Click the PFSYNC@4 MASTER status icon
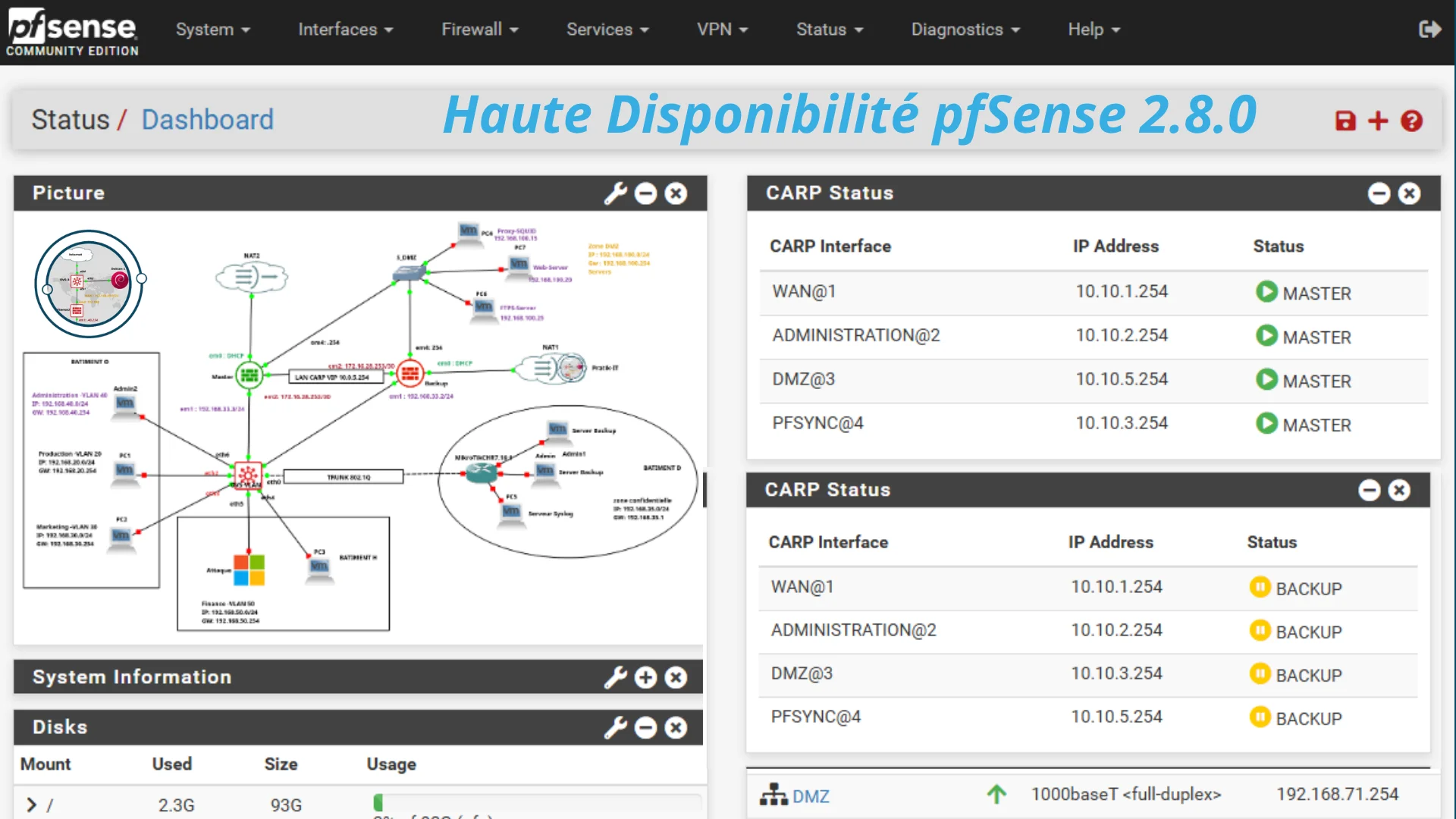Screen dimensions: 1456x819 pos(1266,423)
